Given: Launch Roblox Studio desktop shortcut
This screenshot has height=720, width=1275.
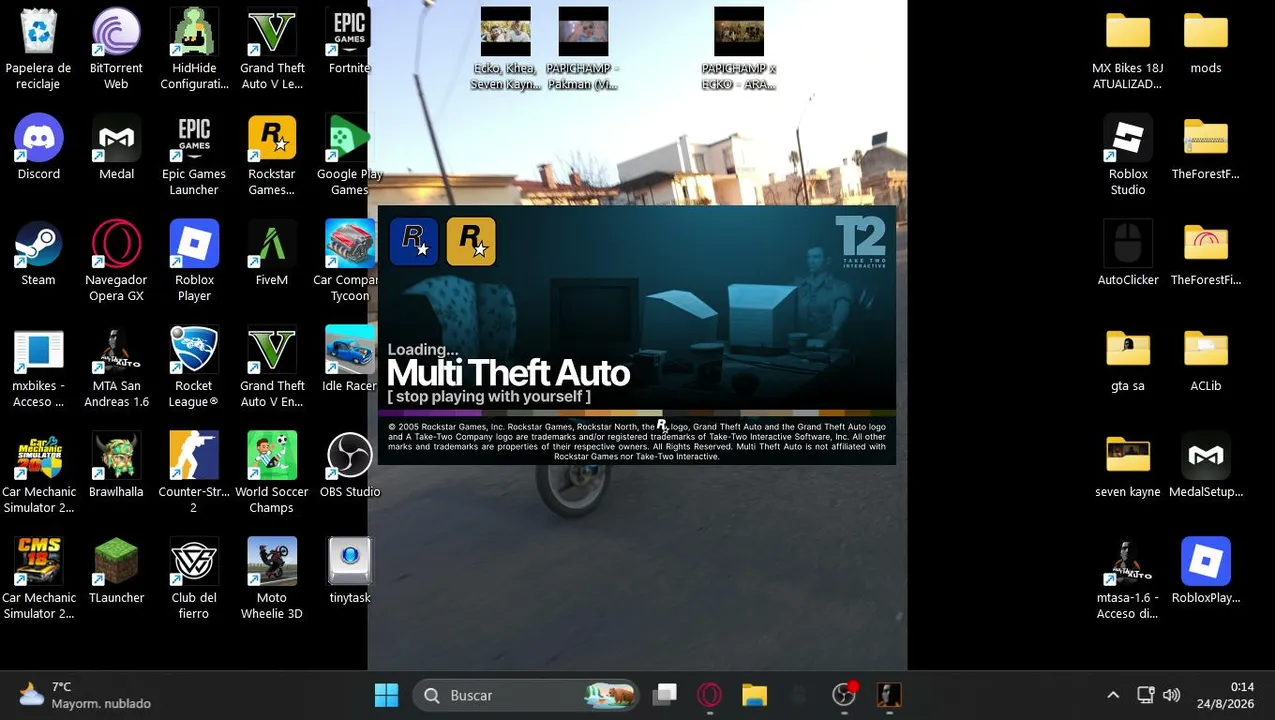Looking at the screenshot, I should [x=1128, y=155].
